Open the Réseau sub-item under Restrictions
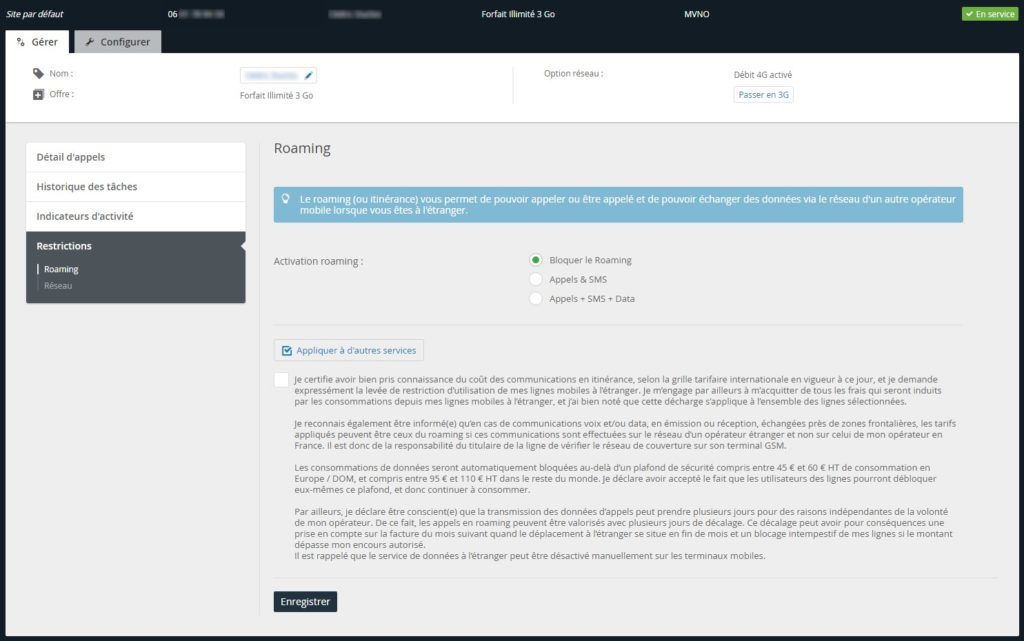This screenshot has width=1024, height=641. pyautogui.click(x=58, y=285)
